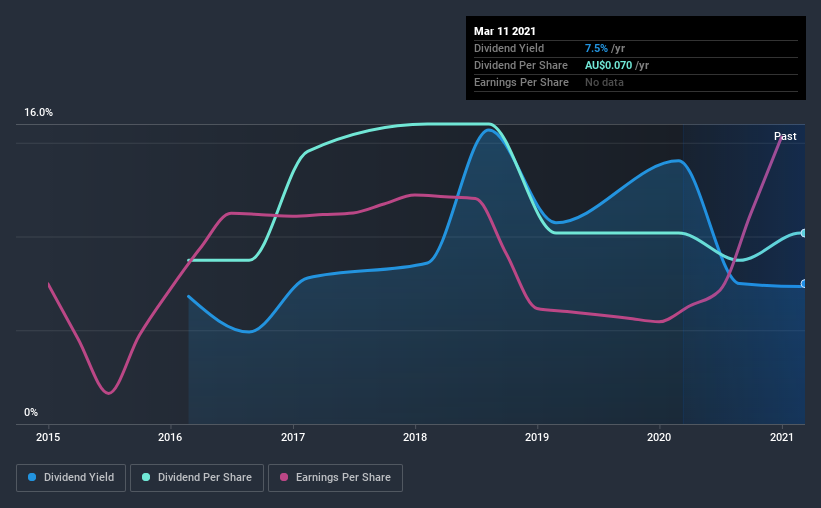Click the No data earnings value
This screenshot has height=508, width=821.
click(604, 82)
